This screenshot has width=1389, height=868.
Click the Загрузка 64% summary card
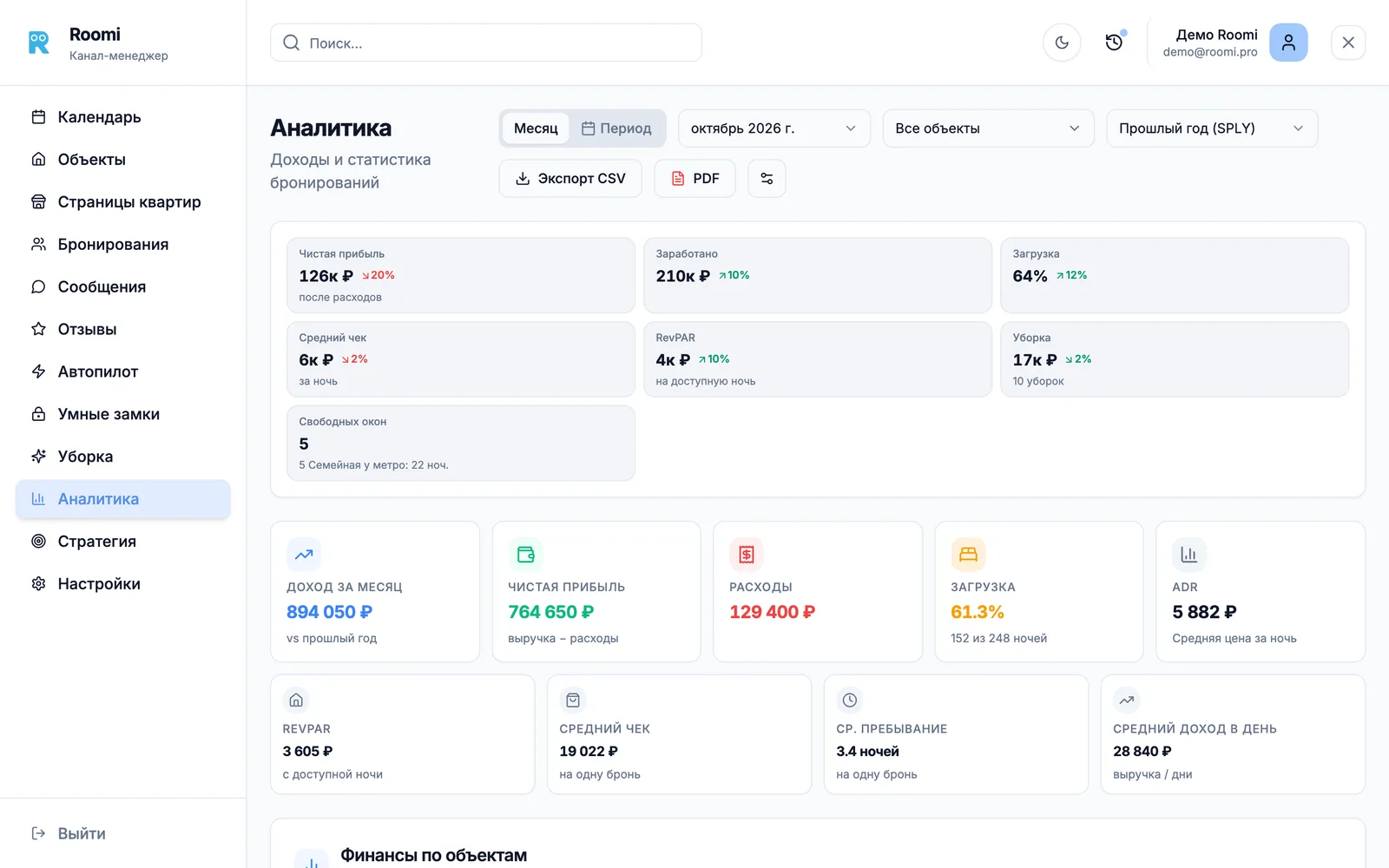click(1175, 275)
